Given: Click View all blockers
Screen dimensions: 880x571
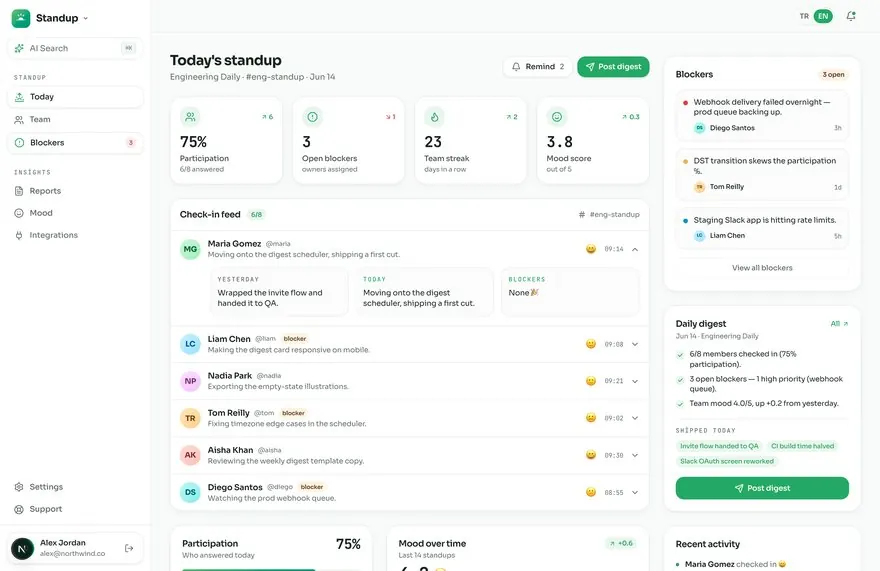Looking at the screenshot, I should point(762,268).
